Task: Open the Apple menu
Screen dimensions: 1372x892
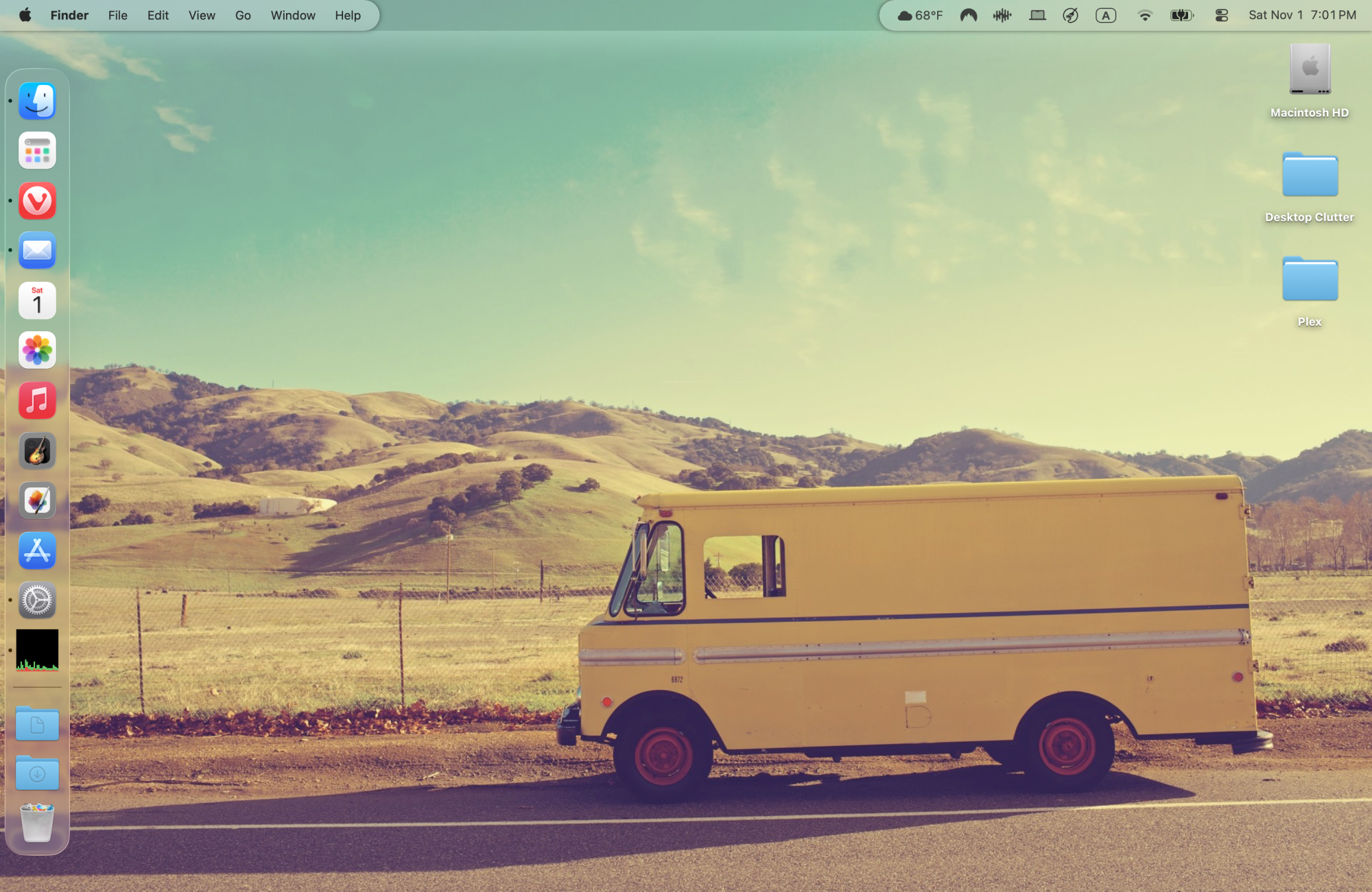Action: coord(25,15)
